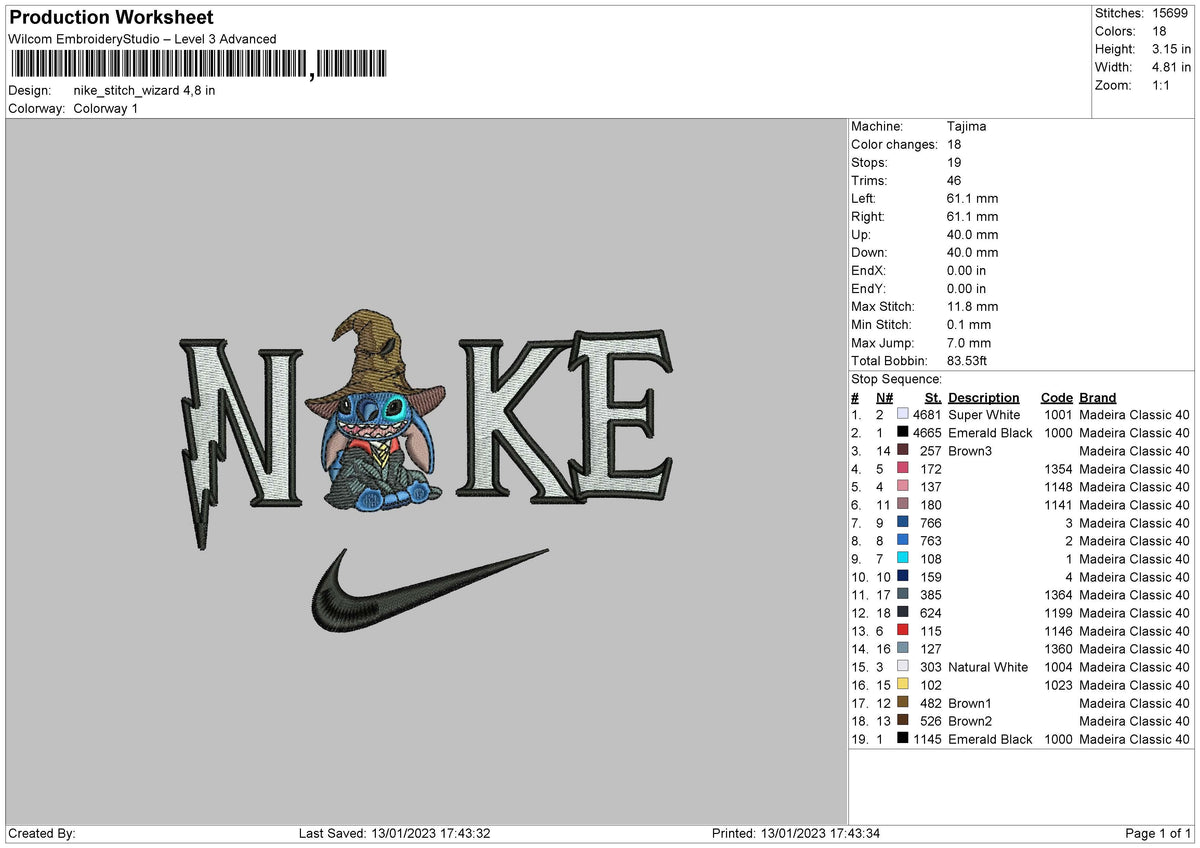Click the yellow swatch with code 1023
Viewport: 1200px width, 848px height.
click(x=903, y=684)
